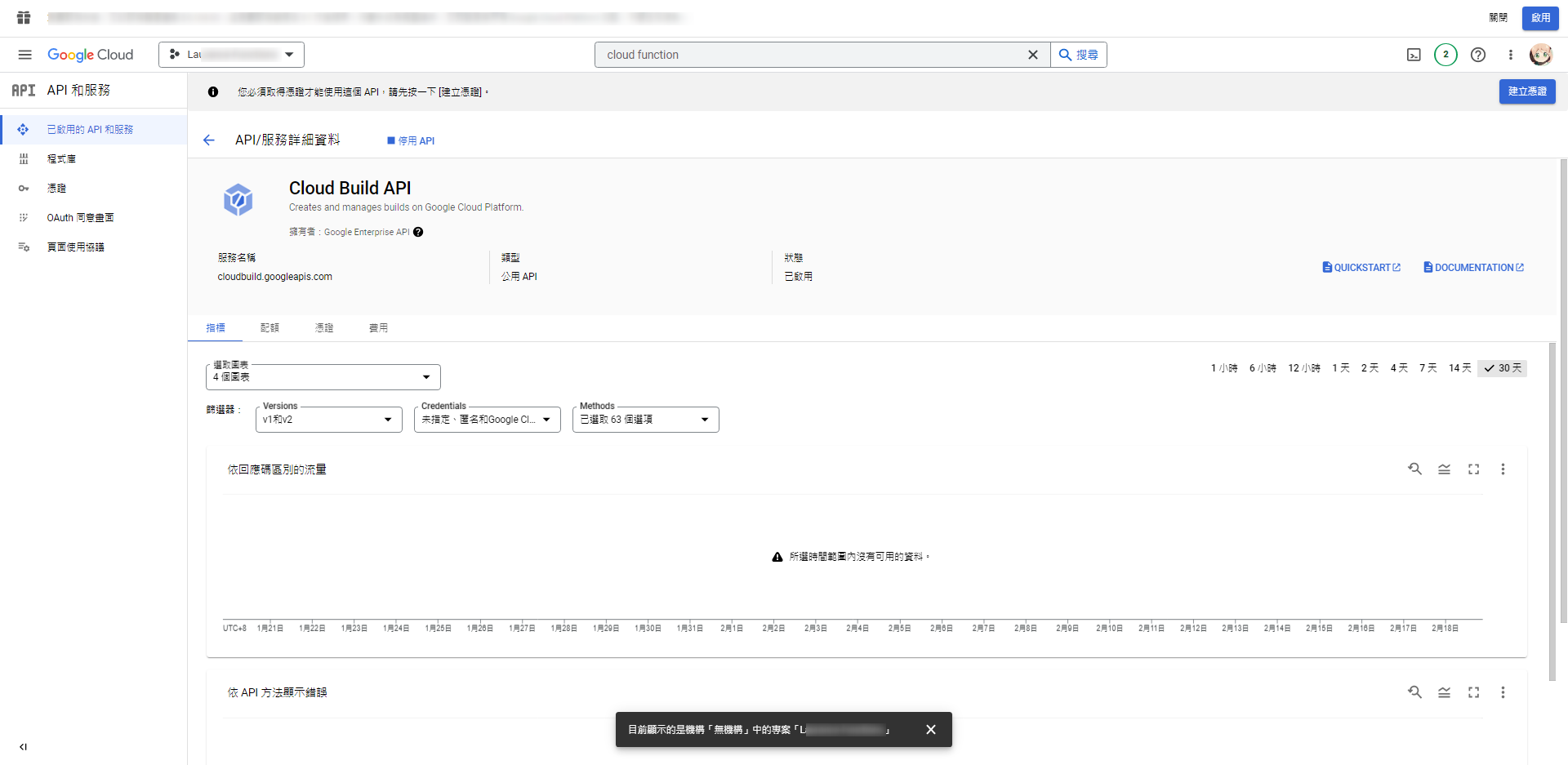View the response code traffic chart fullscreen
The image size is (1568, 765).
pos(1473,469)
